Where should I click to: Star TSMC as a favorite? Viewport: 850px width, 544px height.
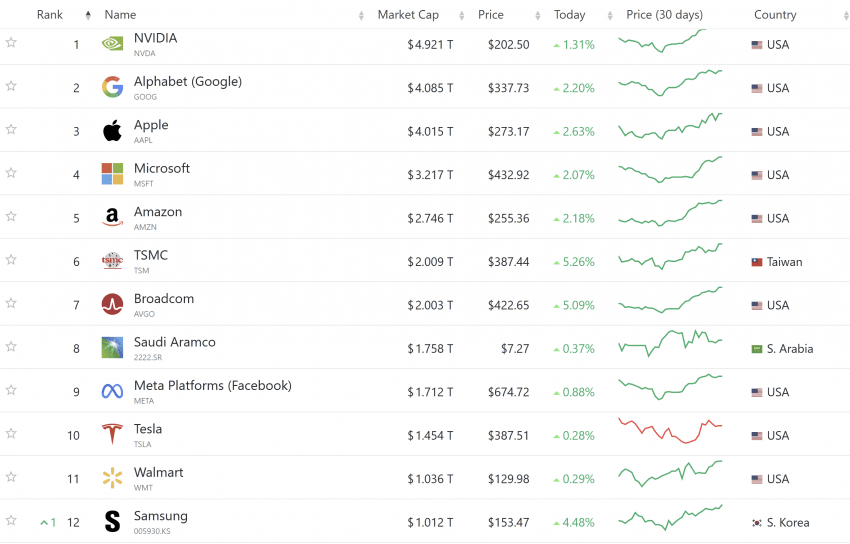point(11,259)
